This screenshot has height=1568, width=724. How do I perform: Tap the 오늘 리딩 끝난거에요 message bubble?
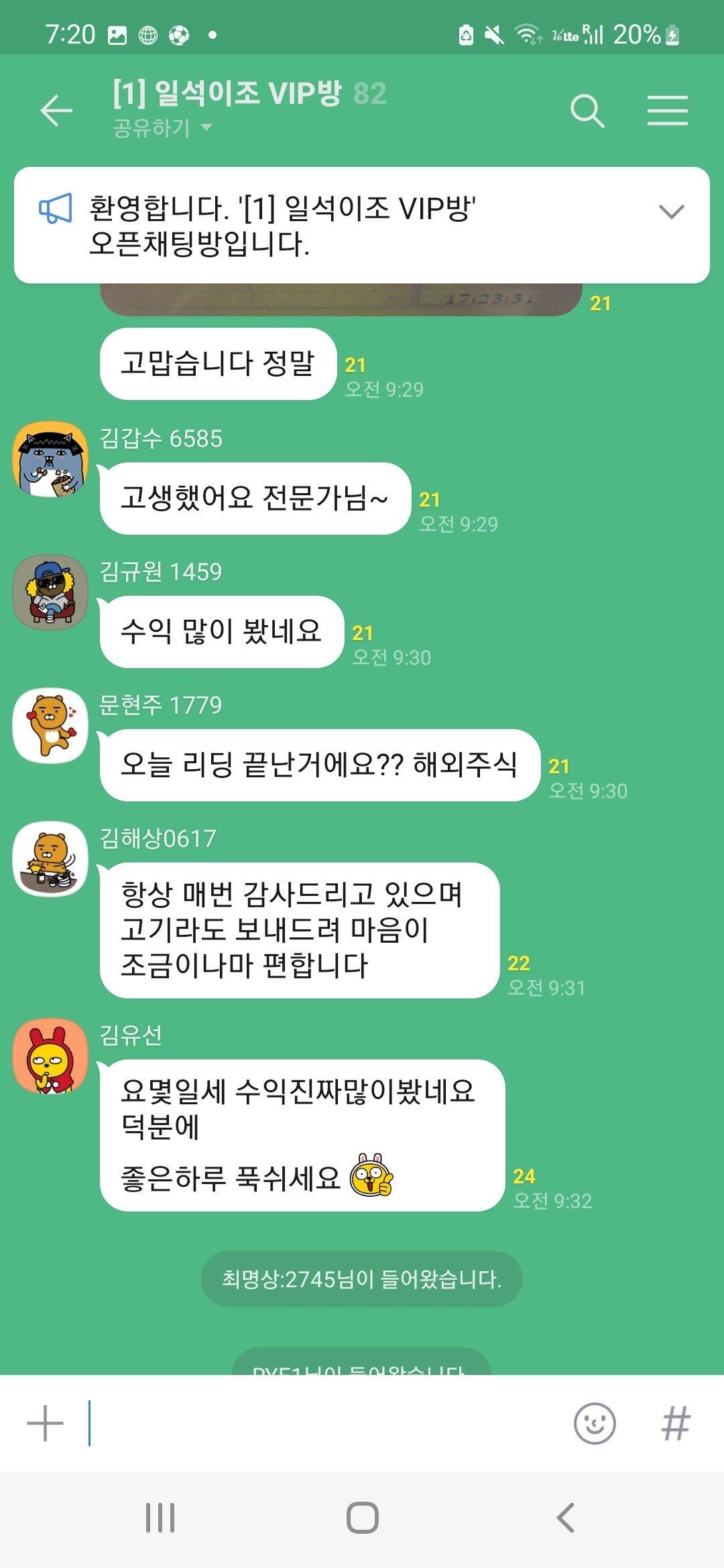[320, 765]
